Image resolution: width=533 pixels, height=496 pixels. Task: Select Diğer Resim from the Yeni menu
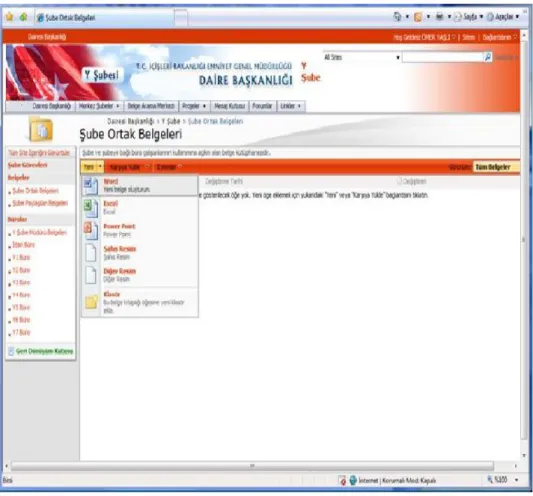pos(139,275)
